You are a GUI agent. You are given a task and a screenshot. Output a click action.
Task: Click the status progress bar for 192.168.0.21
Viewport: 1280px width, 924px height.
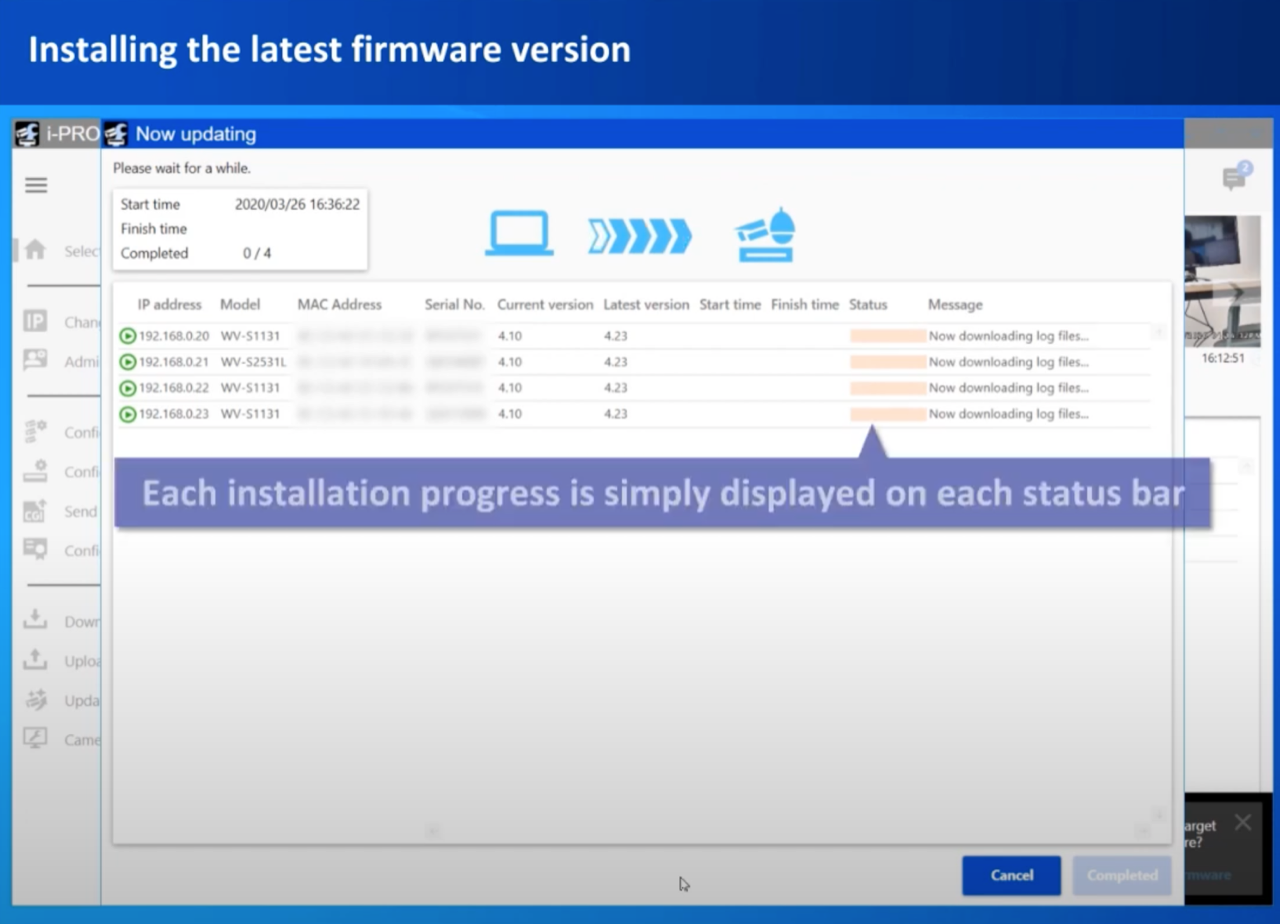[887, 362]
